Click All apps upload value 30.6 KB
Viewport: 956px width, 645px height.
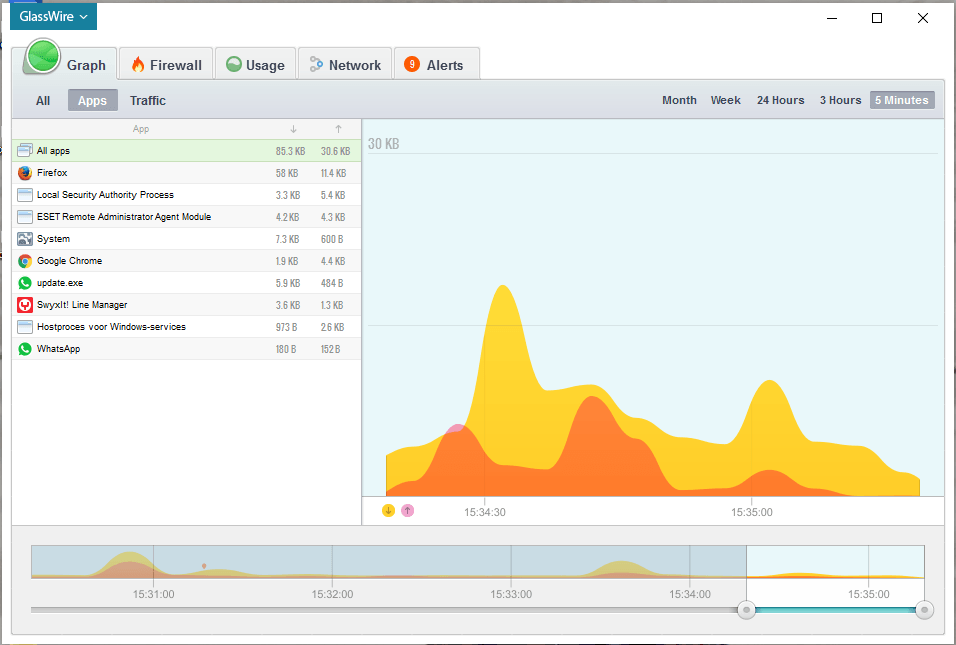click(335, 151)
